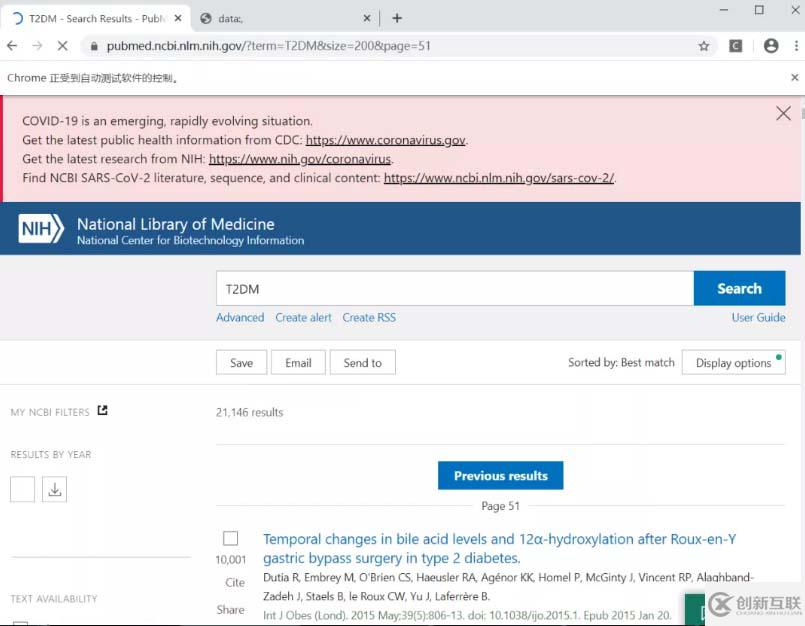Click the bookmark star in the address bar
The image size is (805, 626).
click(x=703, y=45)
